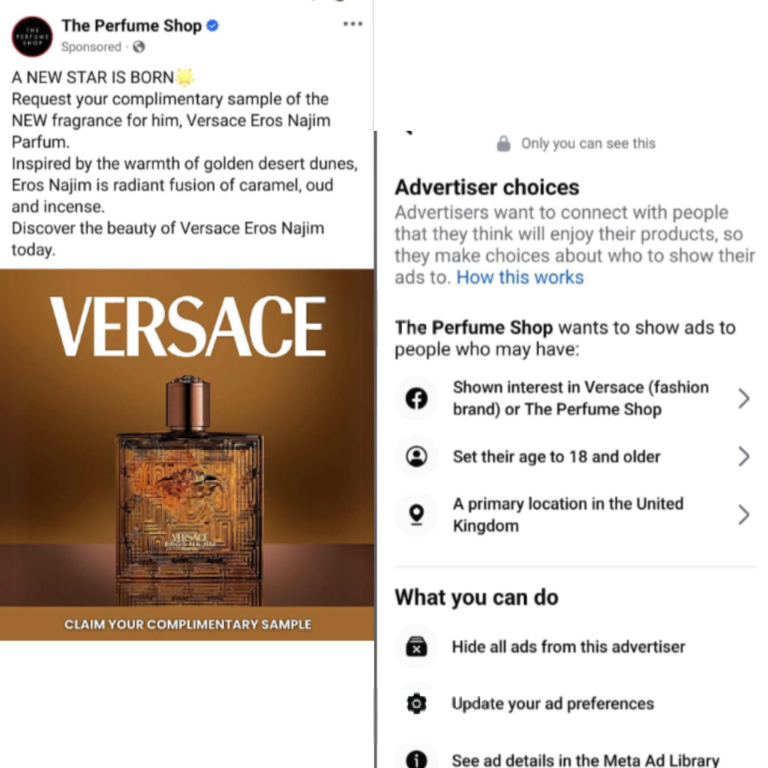Click the Facebook interest icon

click(x=417, y=399)
